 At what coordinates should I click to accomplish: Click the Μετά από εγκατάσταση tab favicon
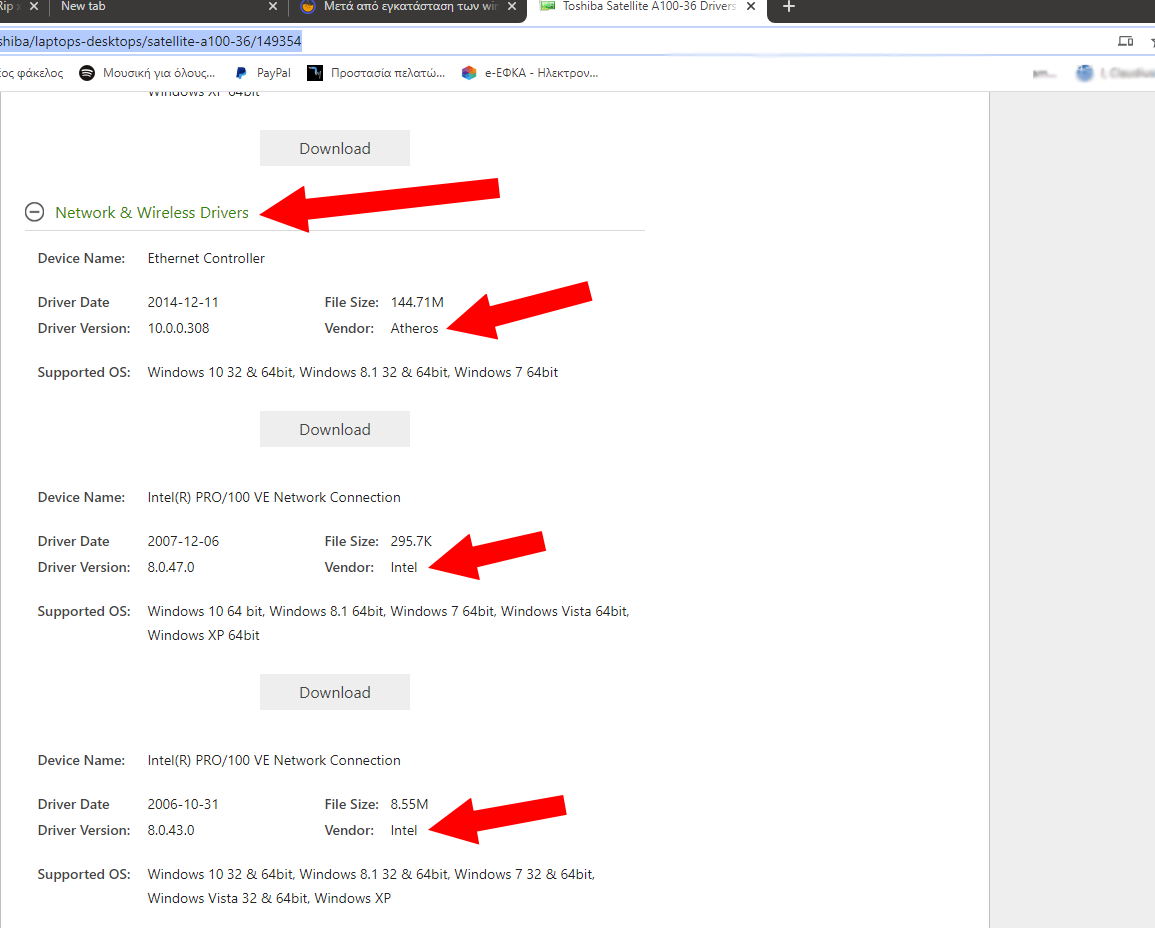click(x=308, y=6)
